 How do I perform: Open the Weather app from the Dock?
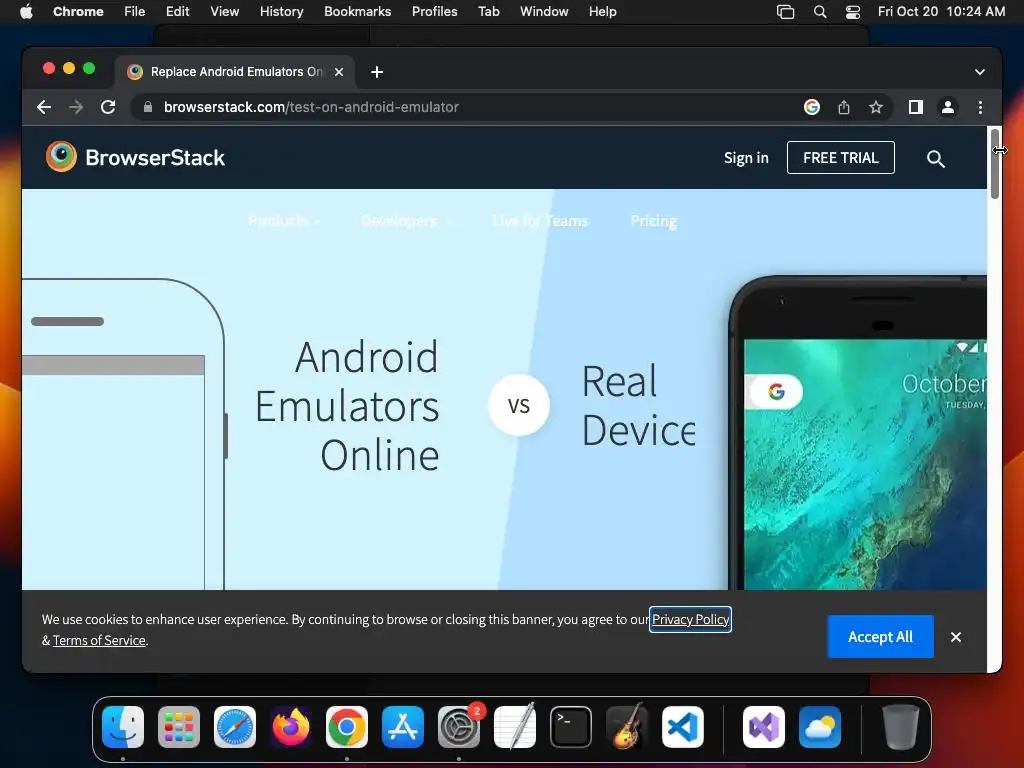pyautogui.click(x=820, y=727)
